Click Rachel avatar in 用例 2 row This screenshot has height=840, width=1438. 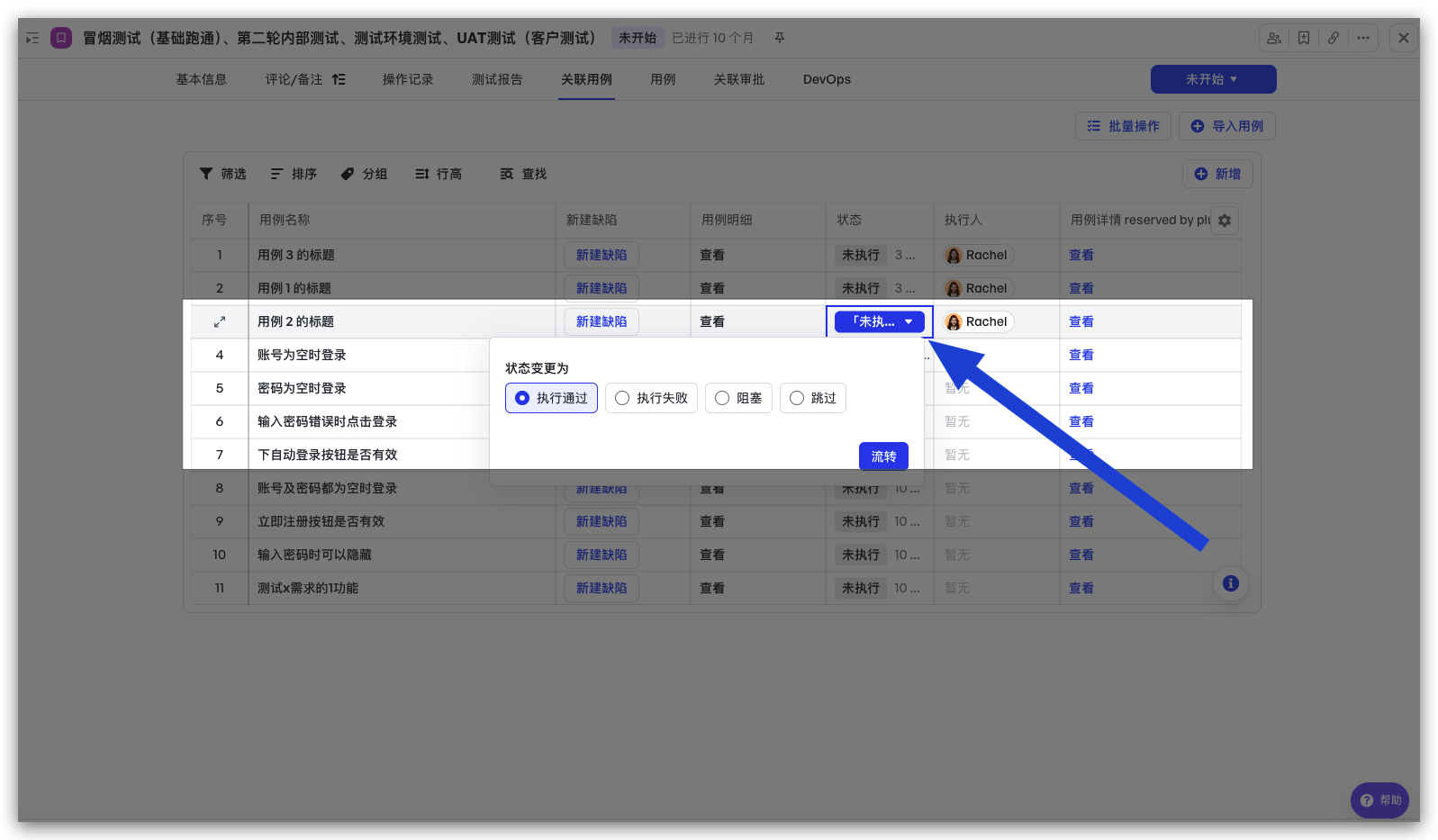(x=954, y=321)
